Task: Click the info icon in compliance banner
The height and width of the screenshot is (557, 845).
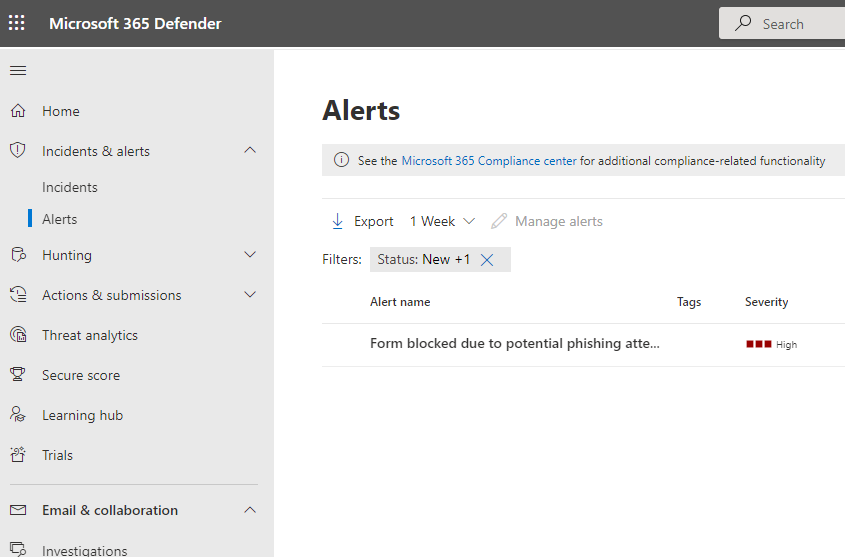Action: point(341,160)
